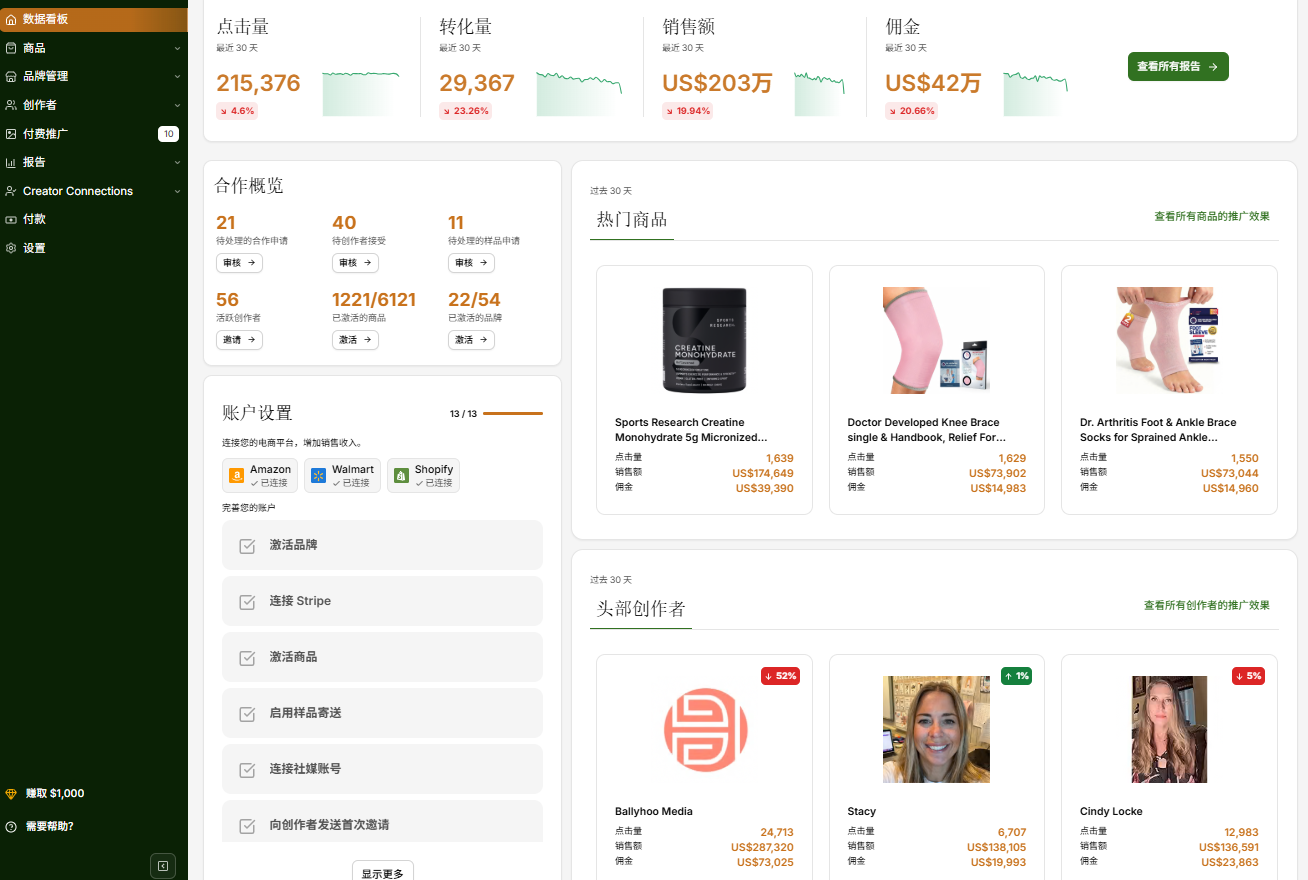Open the 查看所有创作者的推广效果 link
Image resolution: width=1308 pixels, height=880 pixels.
[x=1207, y=605]
